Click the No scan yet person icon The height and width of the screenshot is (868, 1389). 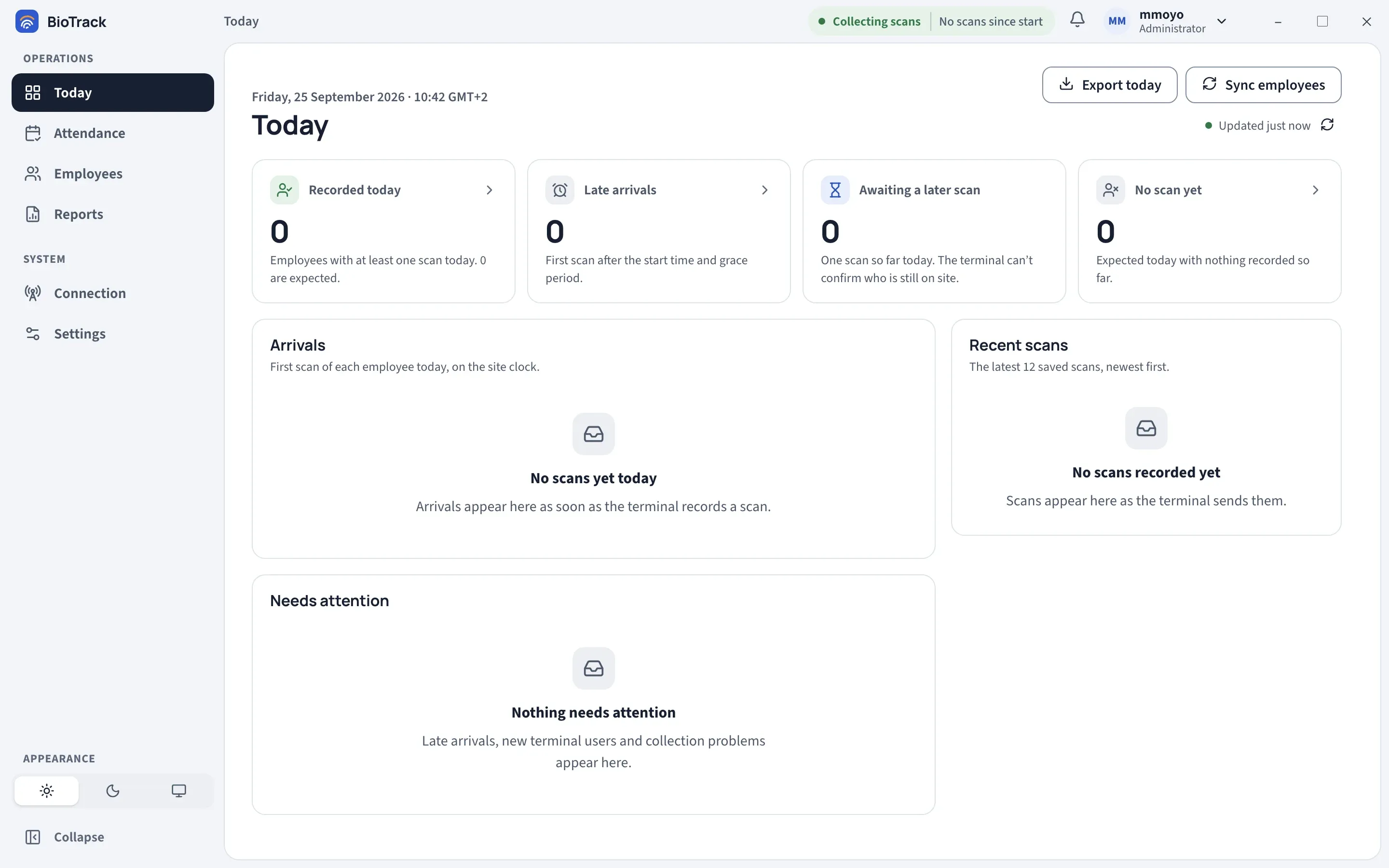(x=1111, y=190)
